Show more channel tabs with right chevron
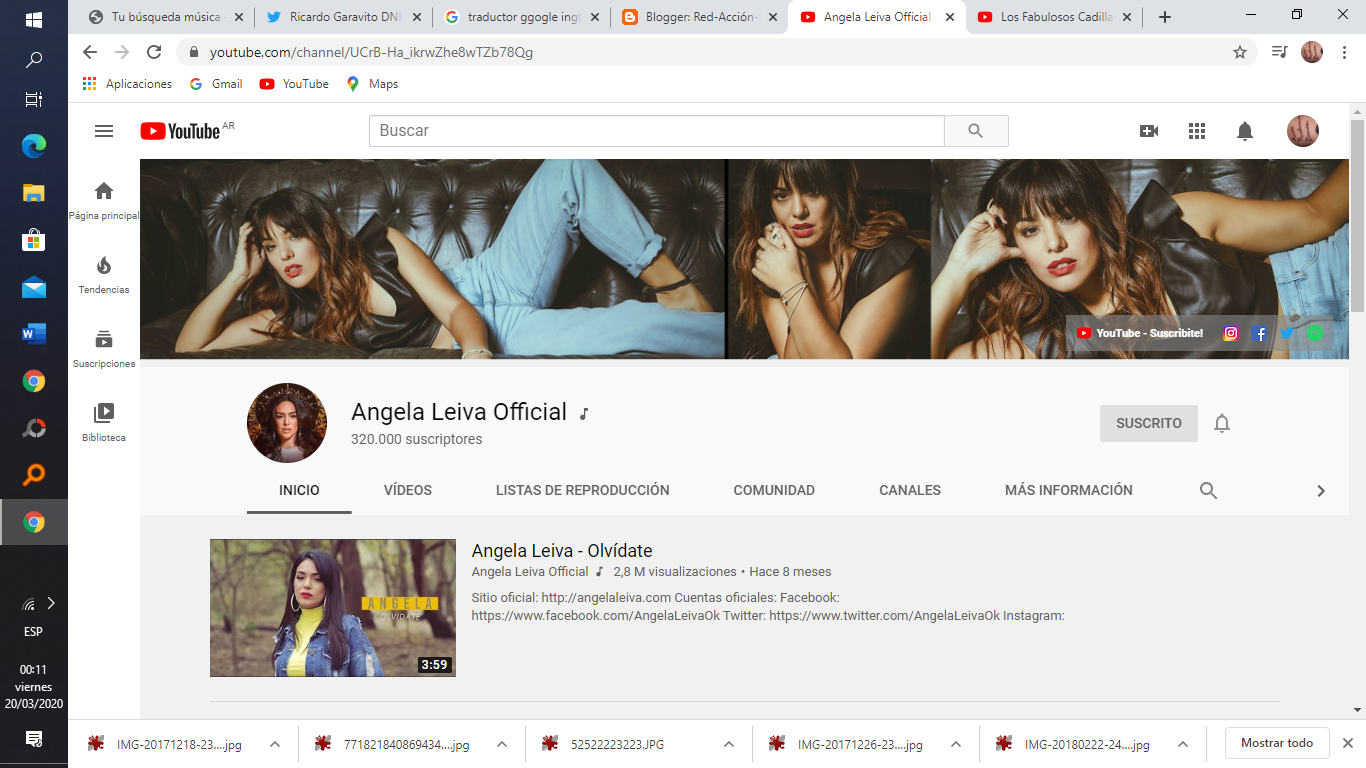Viewport: 1366px width, 768px height. click(x=1321, y=491)
